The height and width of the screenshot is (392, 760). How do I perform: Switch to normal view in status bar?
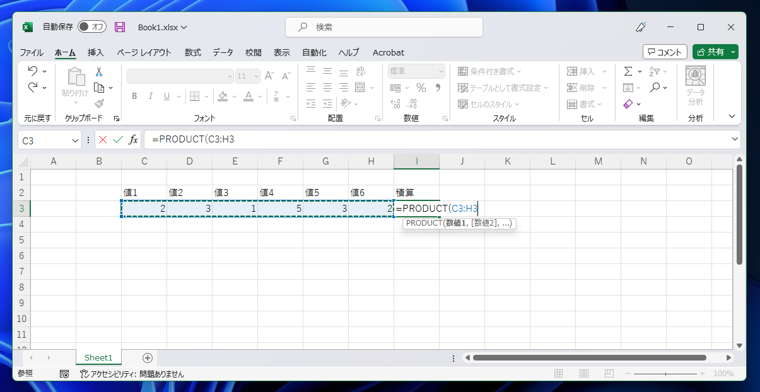(558, 374)
